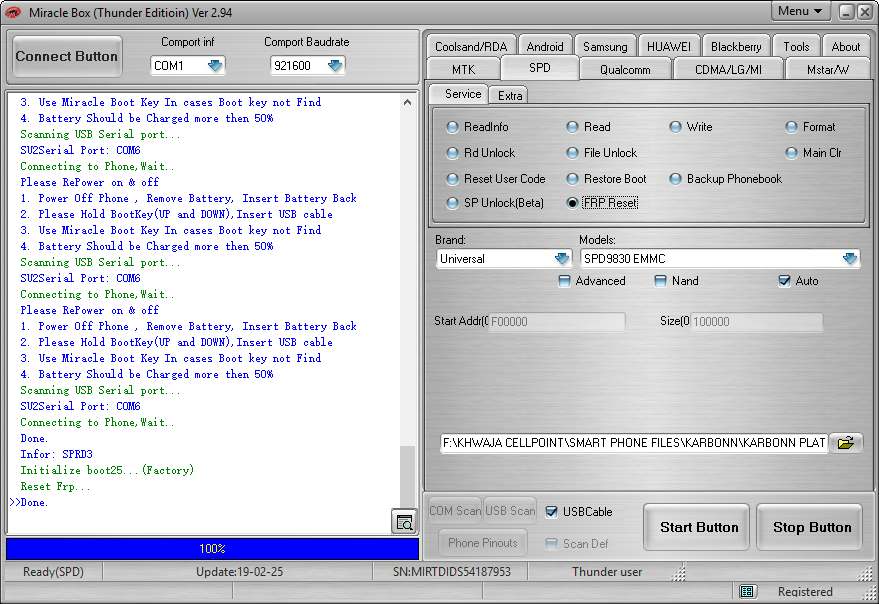Click 'Initialize boot25...(Factory)' log line
879x604 pixels.
pyautogui.click(x=107, y=470)
